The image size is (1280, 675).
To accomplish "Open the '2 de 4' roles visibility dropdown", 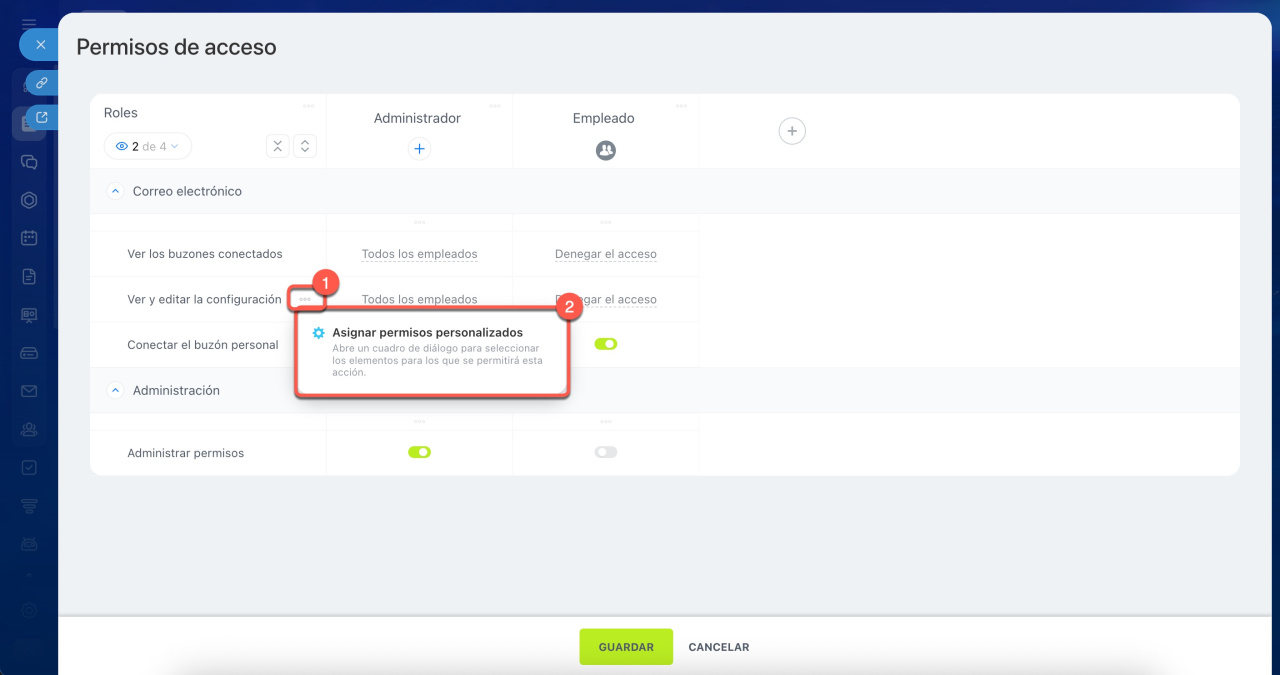I will pyautogui.click(x=148, y=146).
